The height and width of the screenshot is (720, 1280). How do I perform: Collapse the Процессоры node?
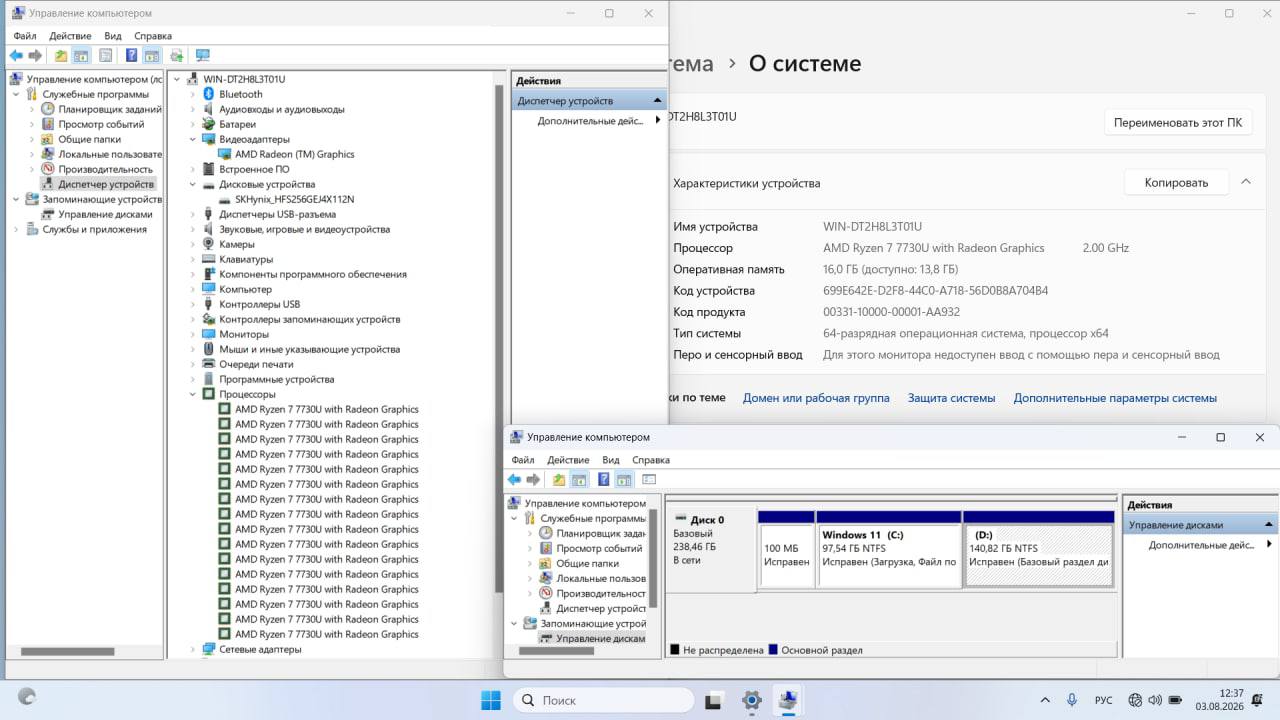click(x=194, y=394)
